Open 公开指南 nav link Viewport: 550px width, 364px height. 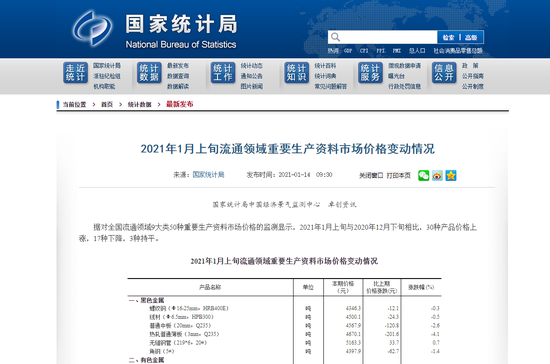[472, 76]
